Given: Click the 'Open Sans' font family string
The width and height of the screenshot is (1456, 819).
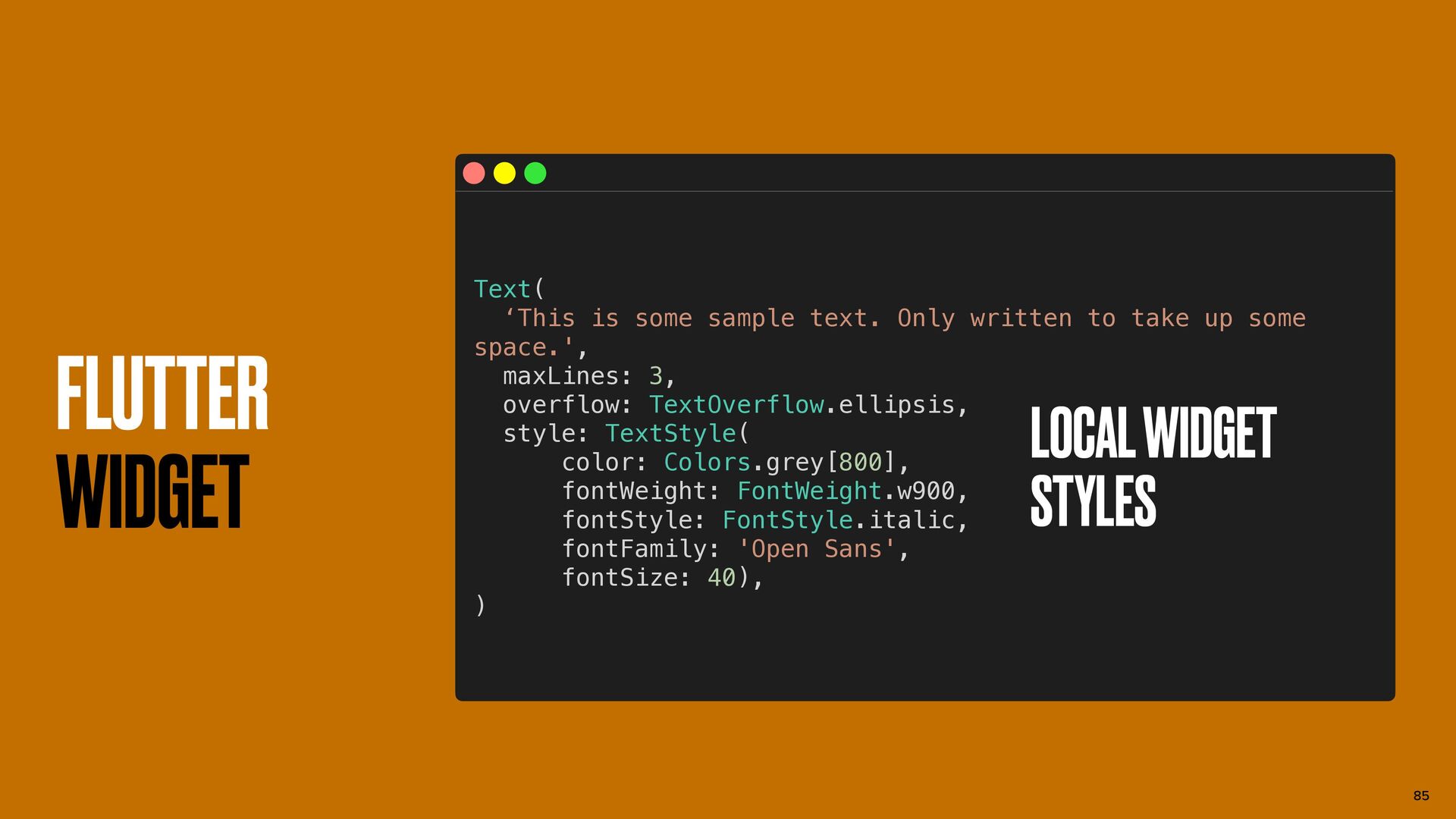Looking at the screenshot, I should point(817,549).
